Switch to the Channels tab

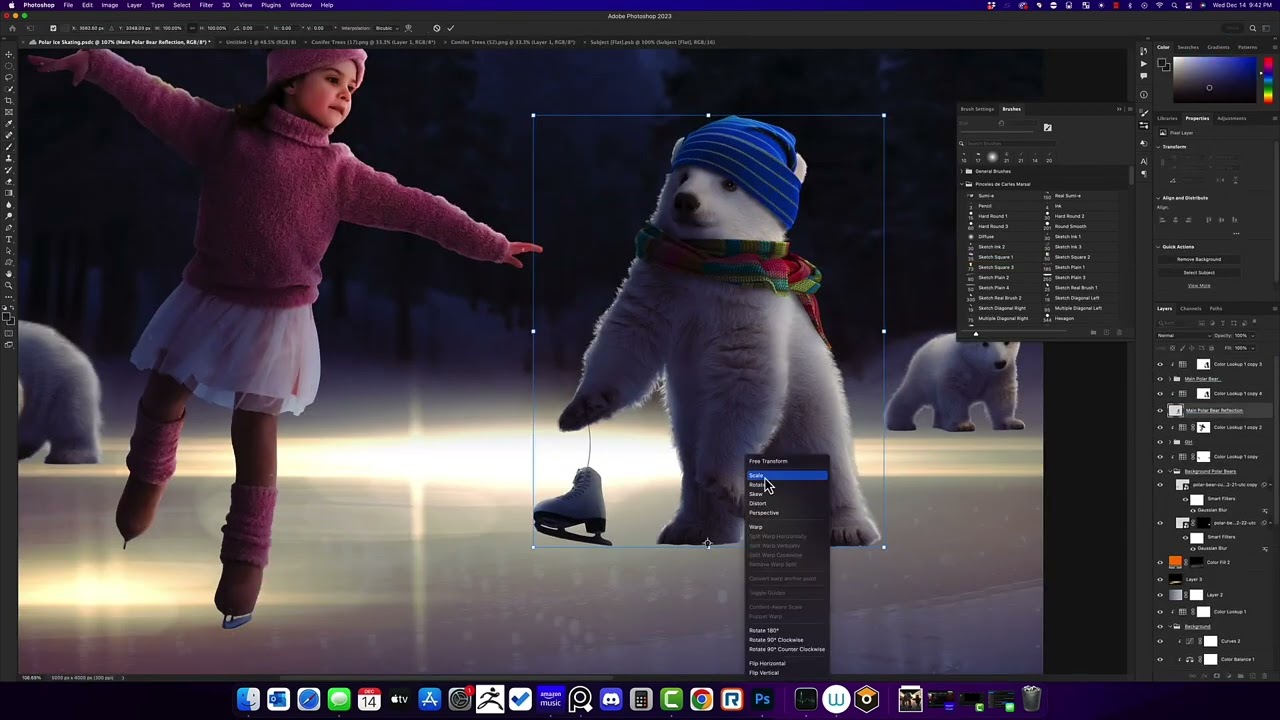pyautogui.click(x=1190, y=308)
